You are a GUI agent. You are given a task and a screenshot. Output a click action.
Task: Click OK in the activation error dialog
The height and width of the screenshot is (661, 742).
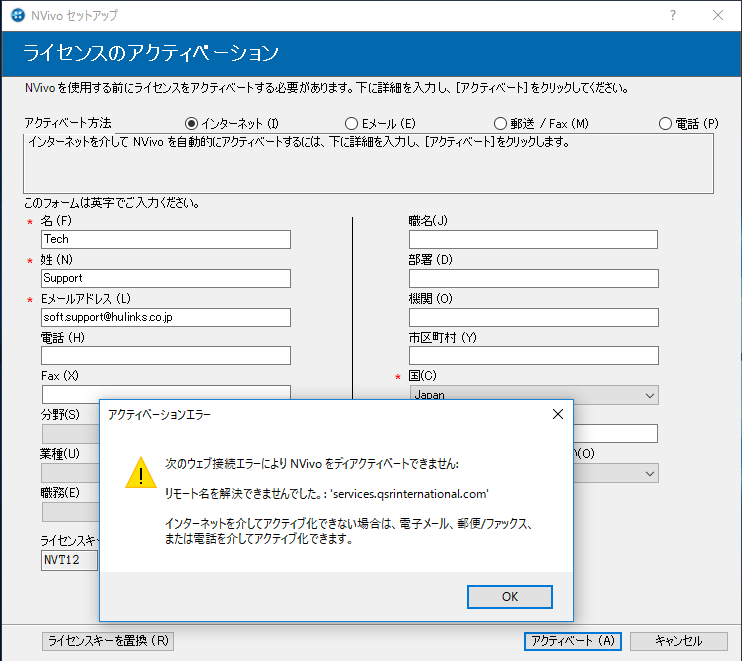click(509, 597)
